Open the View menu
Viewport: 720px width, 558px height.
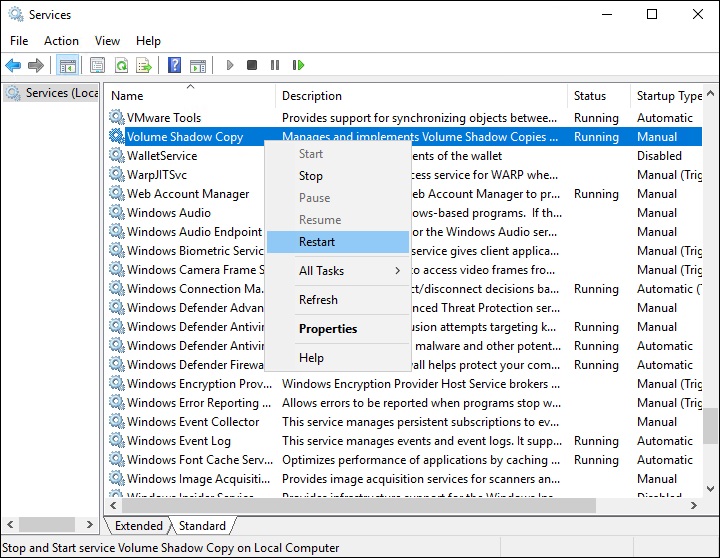pyautogui.click(x=107, y=41)
